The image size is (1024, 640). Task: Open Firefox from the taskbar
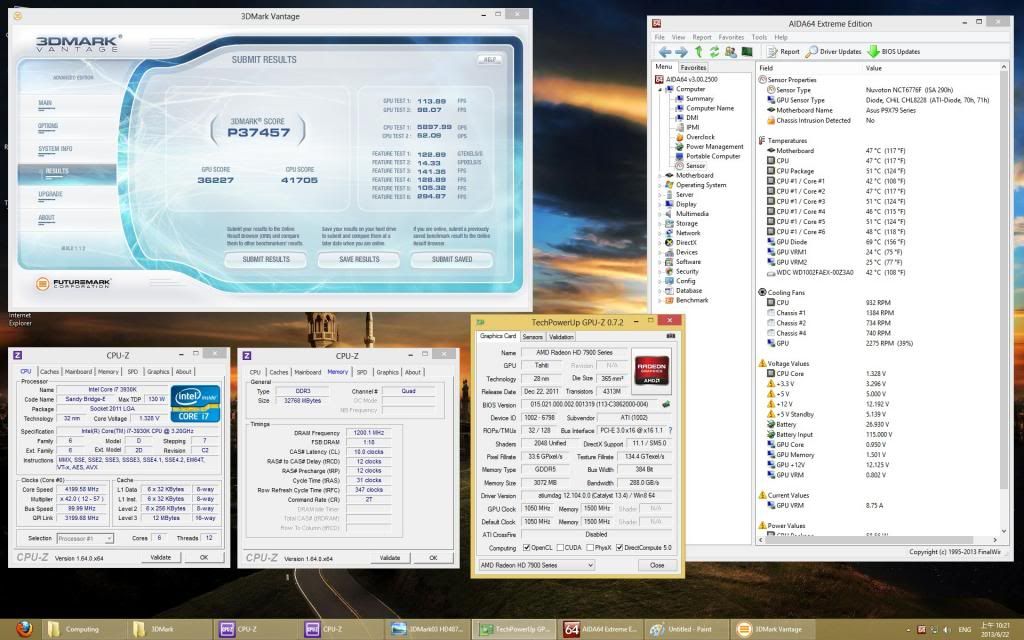24,629
